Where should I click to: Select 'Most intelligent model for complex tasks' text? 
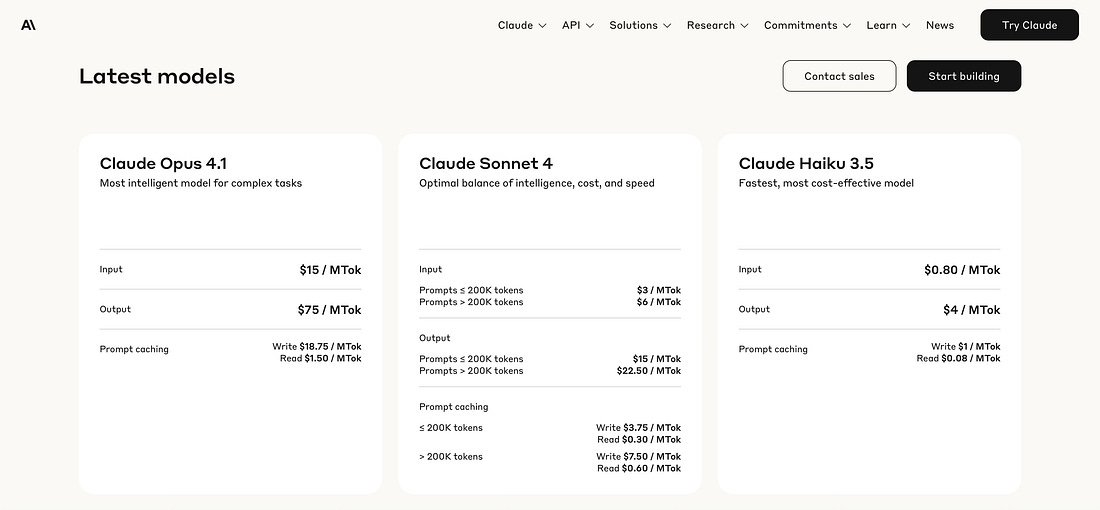coord(201,183)
